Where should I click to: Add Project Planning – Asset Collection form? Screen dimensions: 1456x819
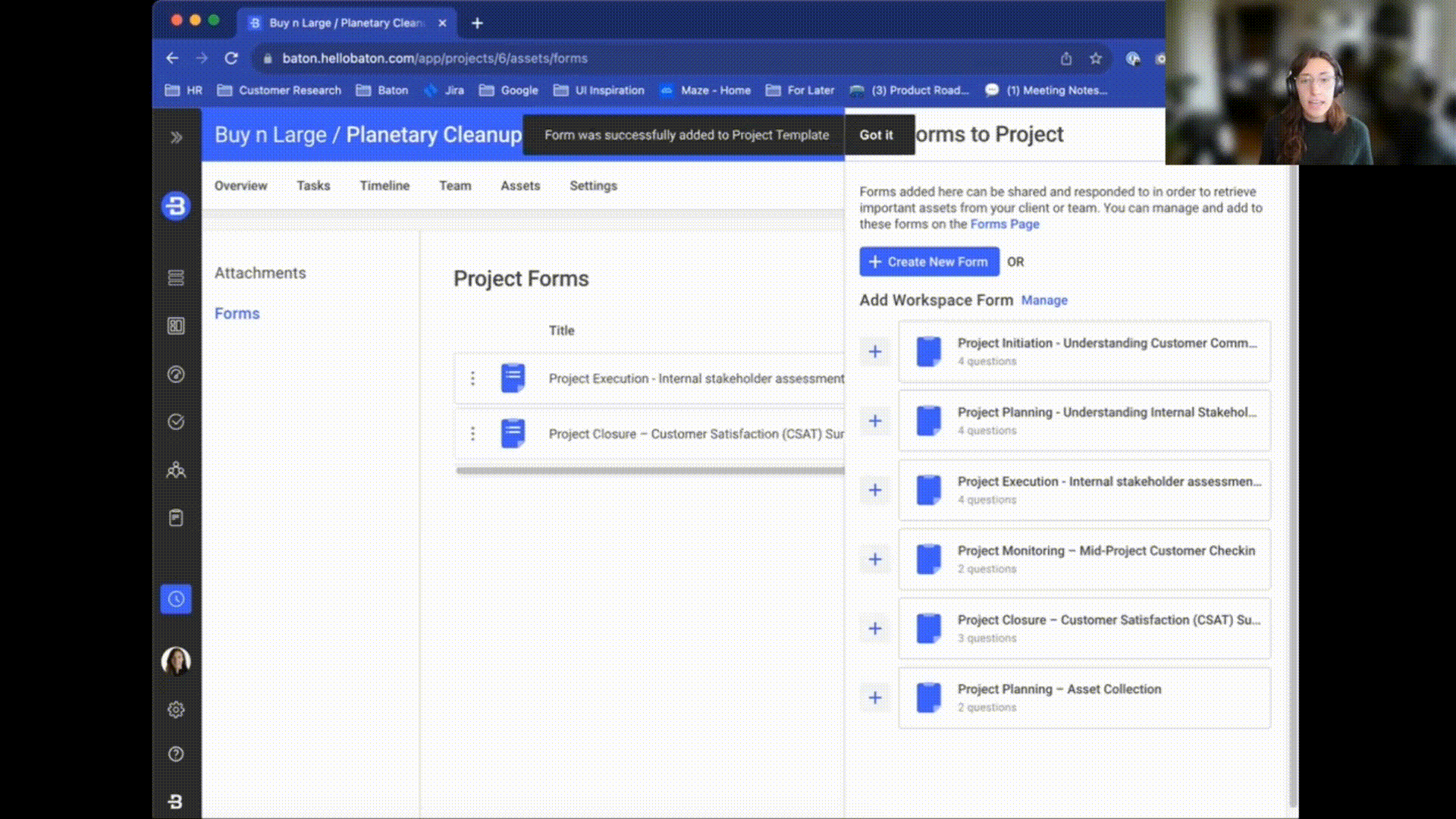tap(875, 698)
